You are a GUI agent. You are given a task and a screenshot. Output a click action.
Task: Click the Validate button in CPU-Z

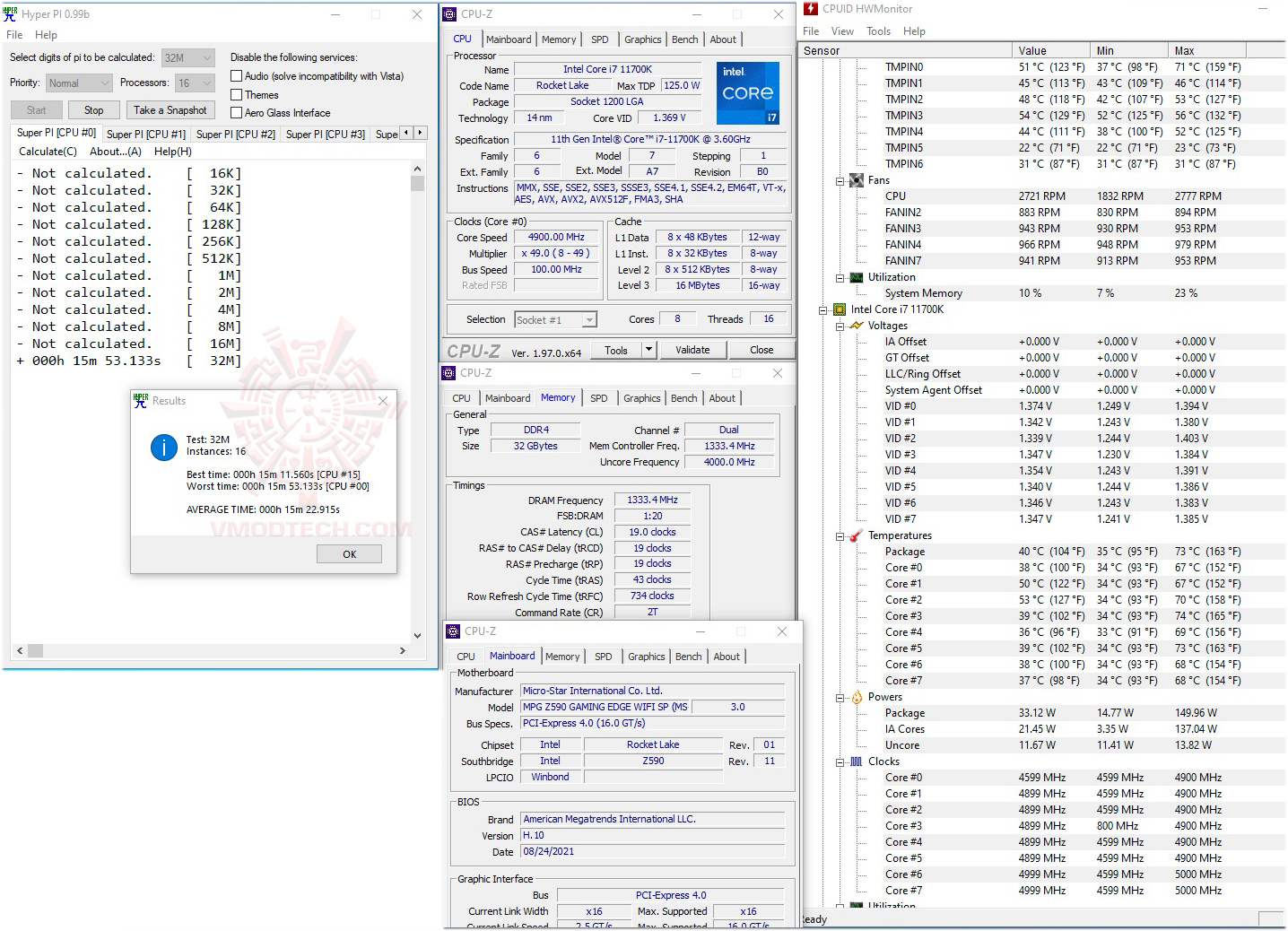tap(692, 350)
